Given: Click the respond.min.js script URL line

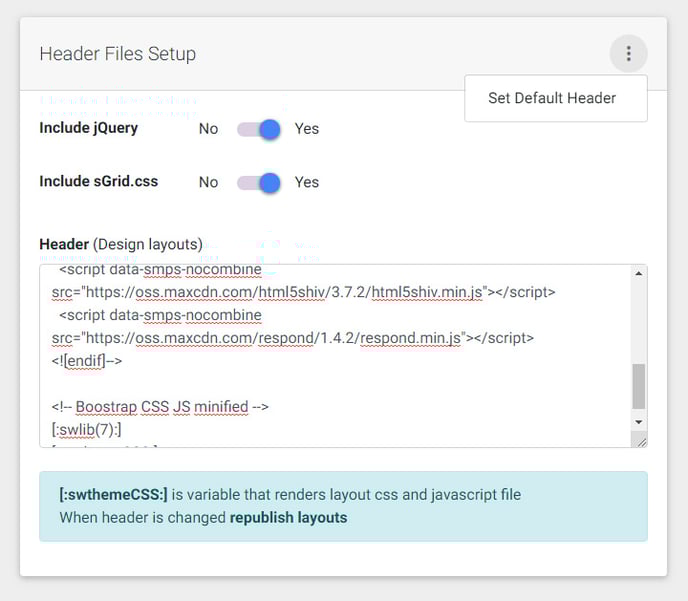Looking at the screenshot, I should [x=293, y=338].
